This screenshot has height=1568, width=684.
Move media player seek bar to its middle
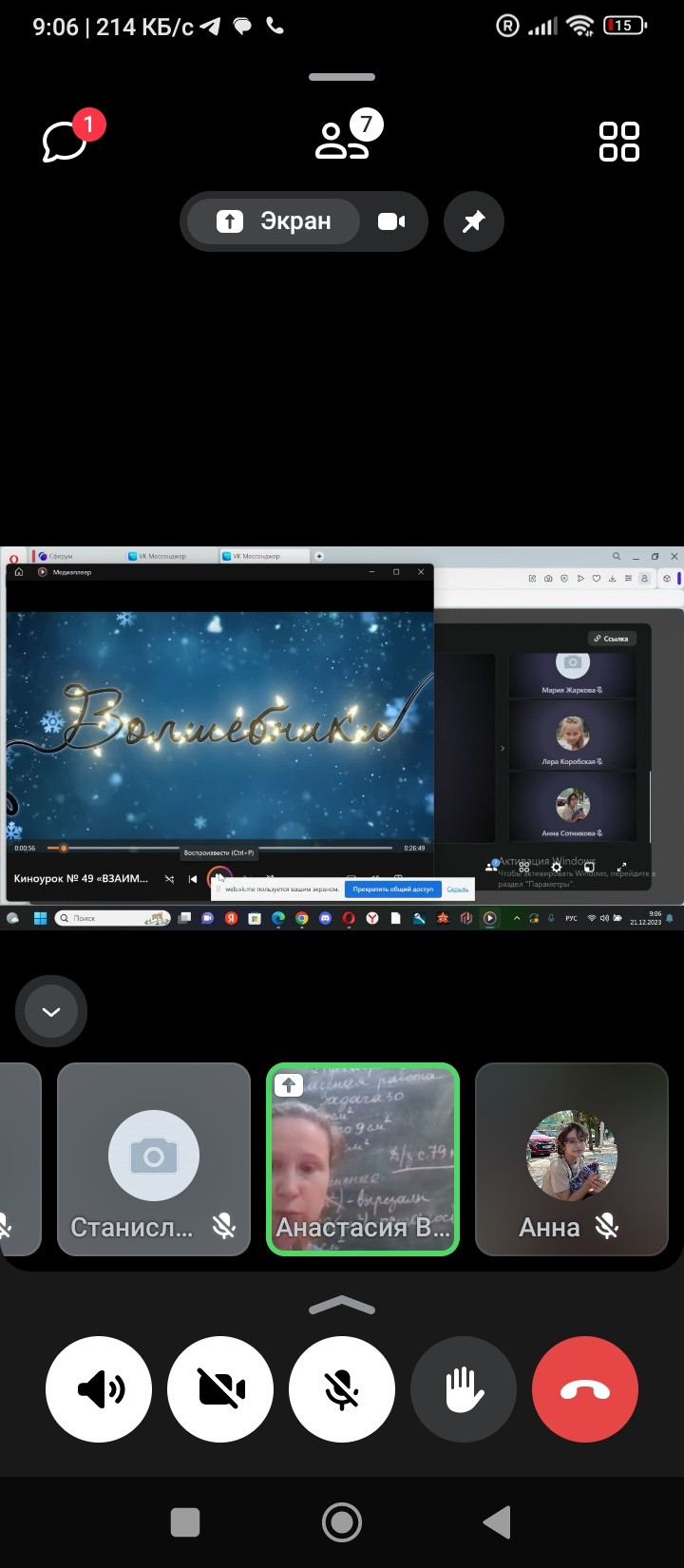[220, 848]
